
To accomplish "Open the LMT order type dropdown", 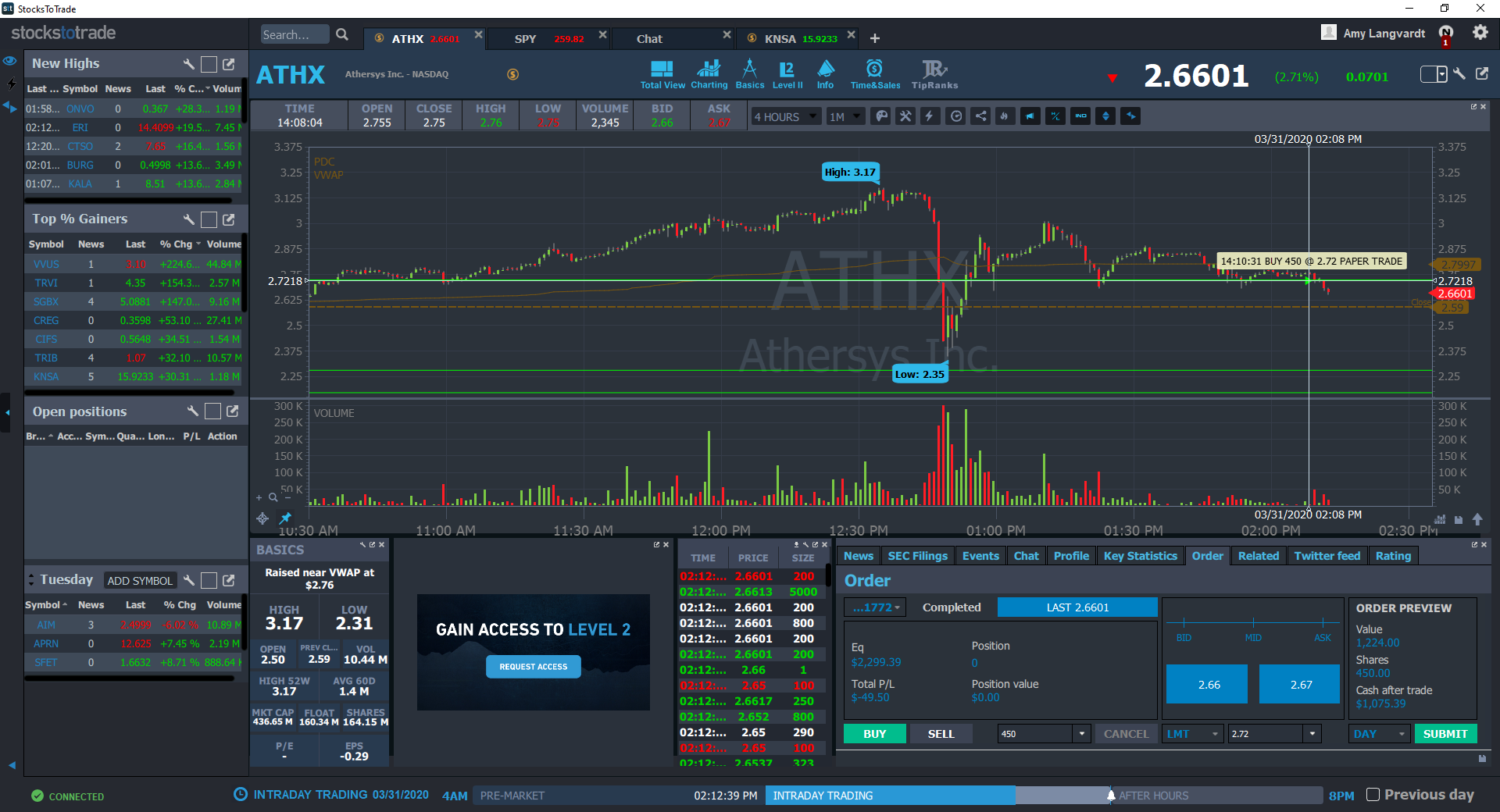I will pos(1192,734).
